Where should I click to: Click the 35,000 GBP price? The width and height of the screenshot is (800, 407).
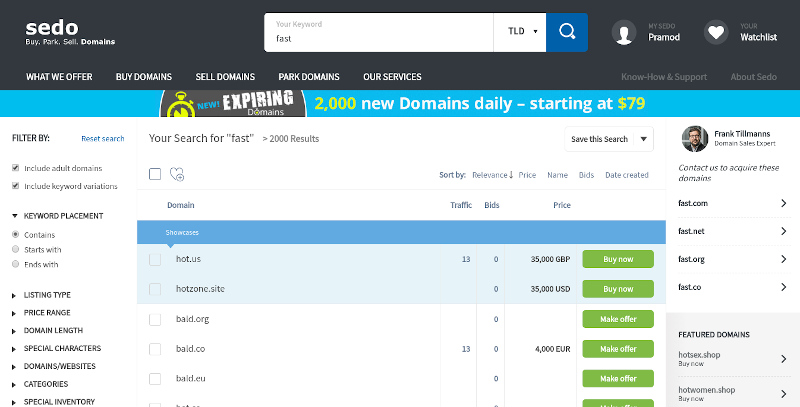pos(550,259)
